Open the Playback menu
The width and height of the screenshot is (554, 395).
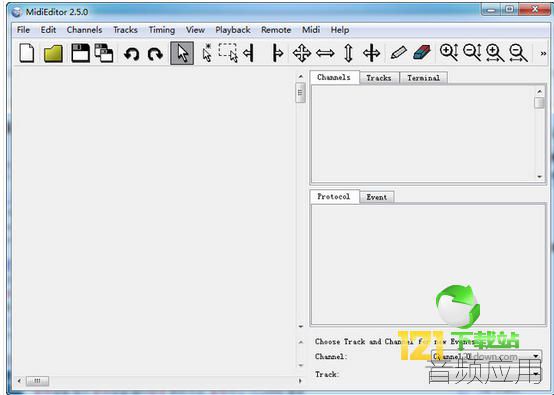[x=233, y=30]
